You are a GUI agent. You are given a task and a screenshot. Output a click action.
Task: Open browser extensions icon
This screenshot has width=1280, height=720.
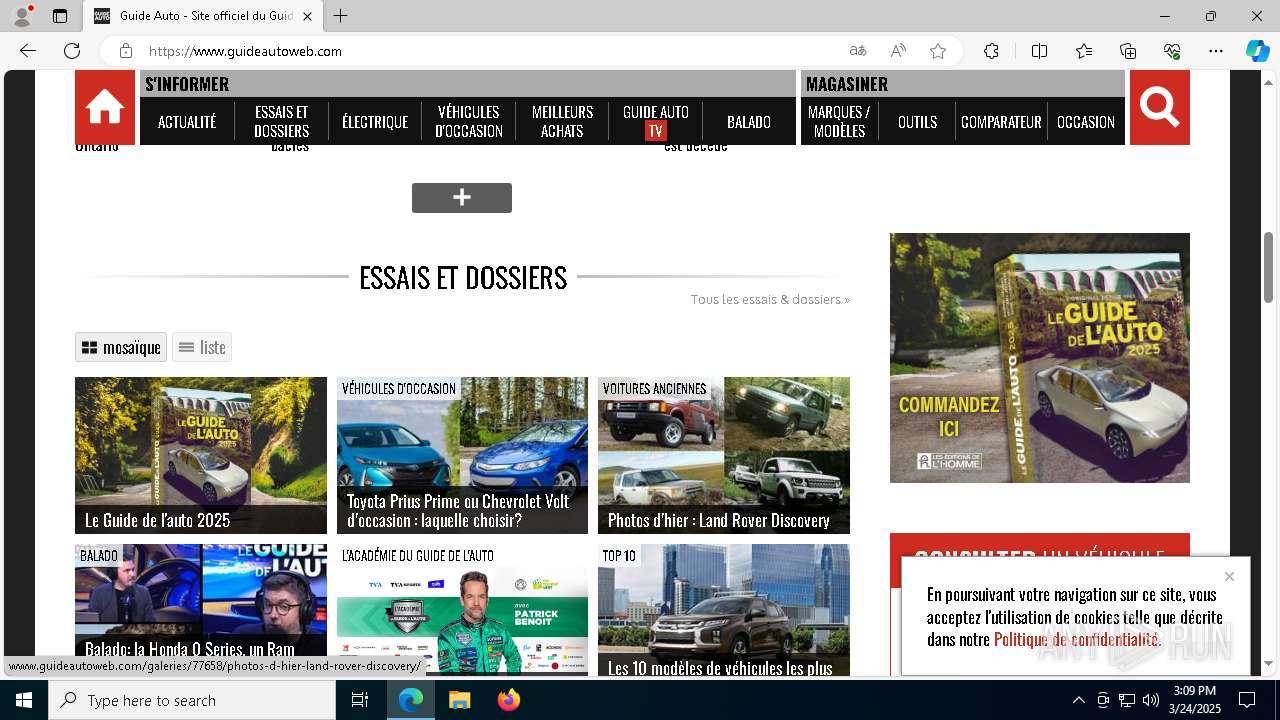pyautogui.click(x=991, y=51)
